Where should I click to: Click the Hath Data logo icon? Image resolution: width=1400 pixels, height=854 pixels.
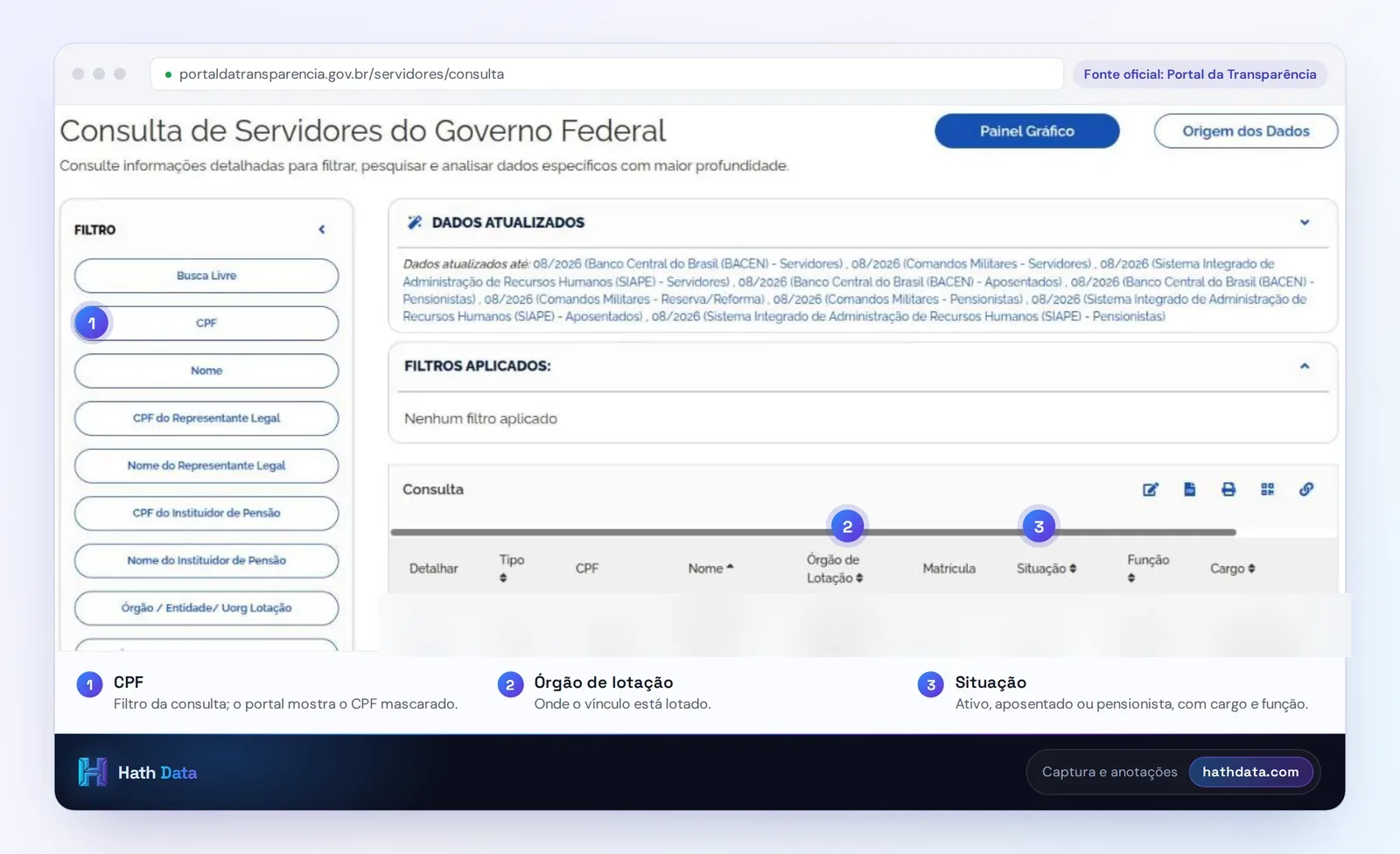[92, 772]
